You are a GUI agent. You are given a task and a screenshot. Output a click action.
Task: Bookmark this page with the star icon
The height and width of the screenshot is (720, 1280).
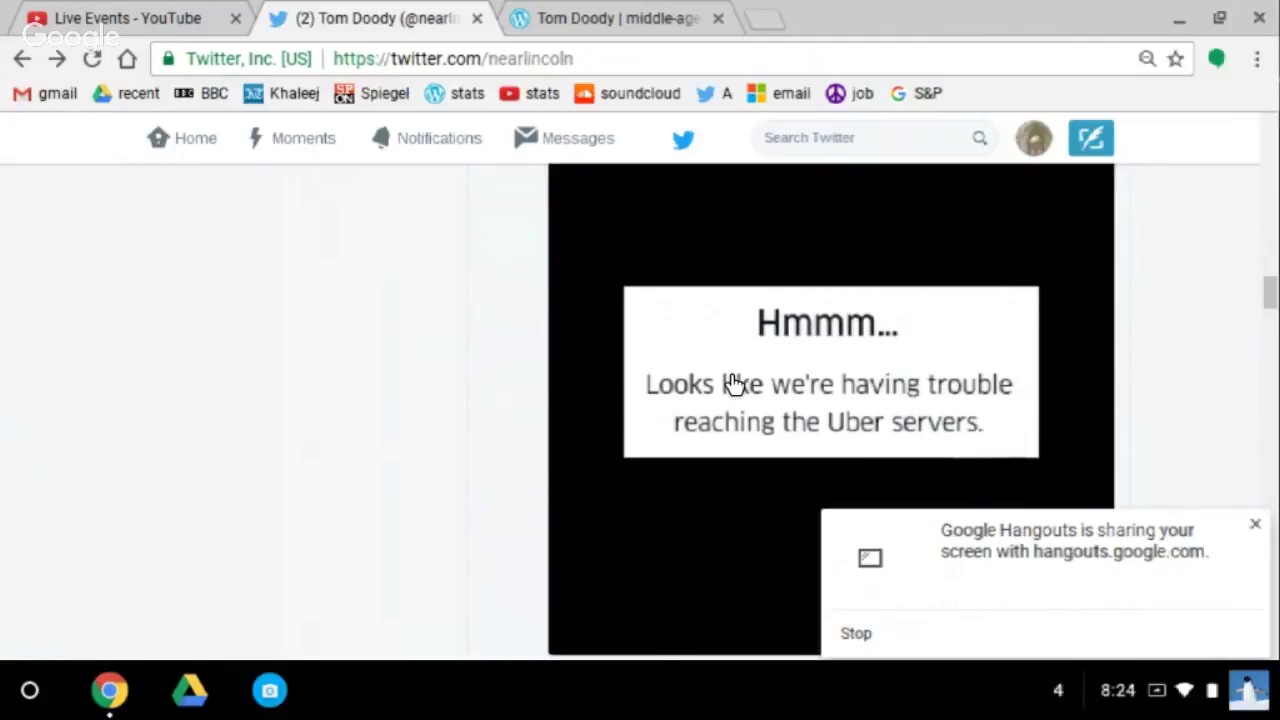(1176, 59)
